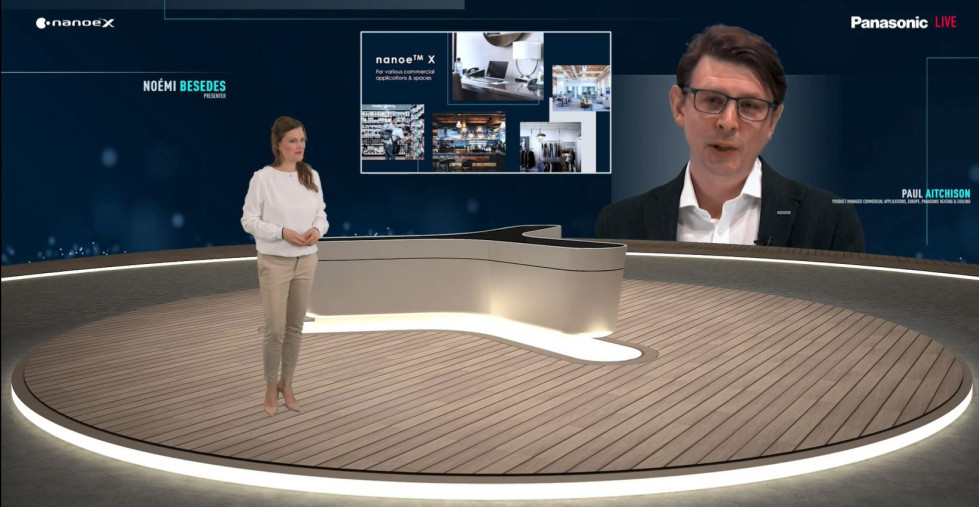Click 'For various commercial applications & spaces' text

pos(405,76)
